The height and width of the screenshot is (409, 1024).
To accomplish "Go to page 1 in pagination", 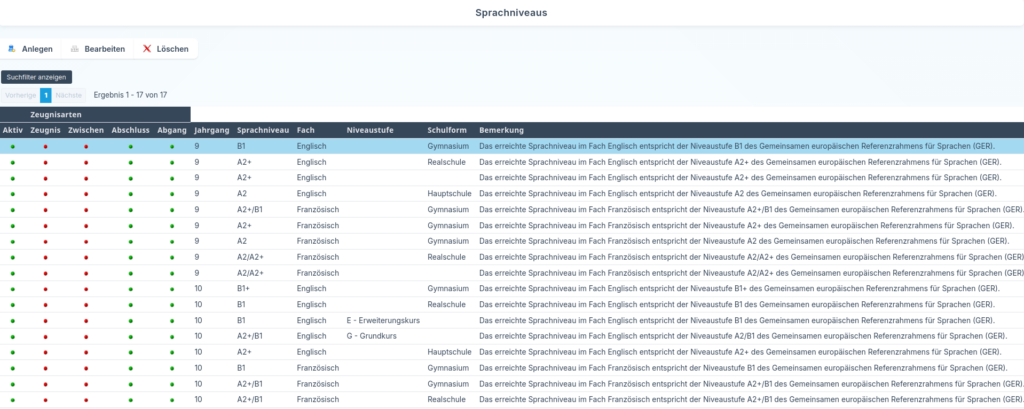I will [45, 95].
